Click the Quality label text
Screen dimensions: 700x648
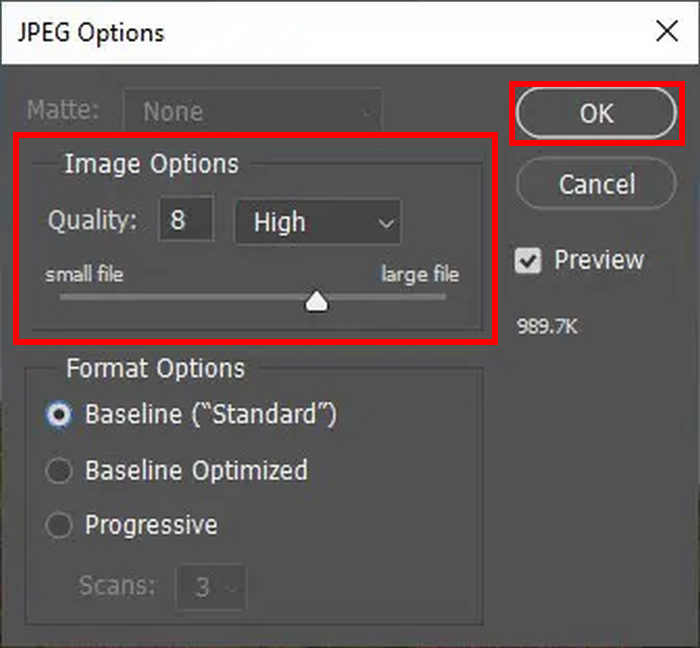pyautogui.click(x=92, y=221)
